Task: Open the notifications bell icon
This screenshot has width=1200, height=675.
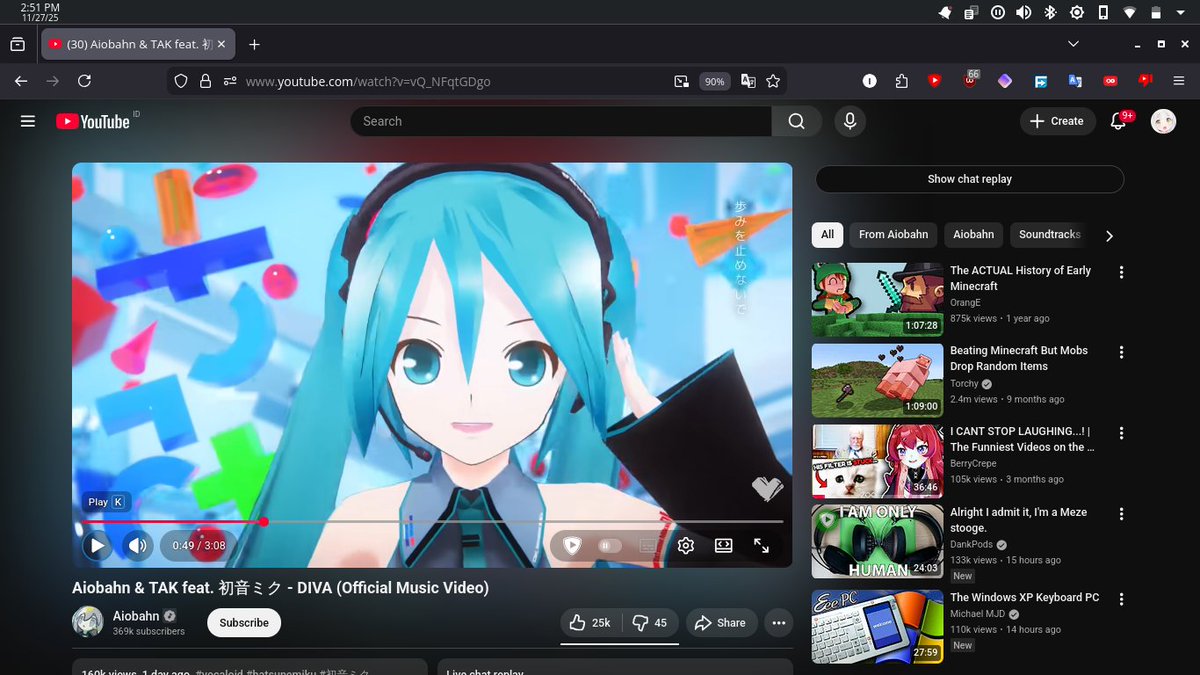Action: pyautogui.click(x=1117, y=121)
